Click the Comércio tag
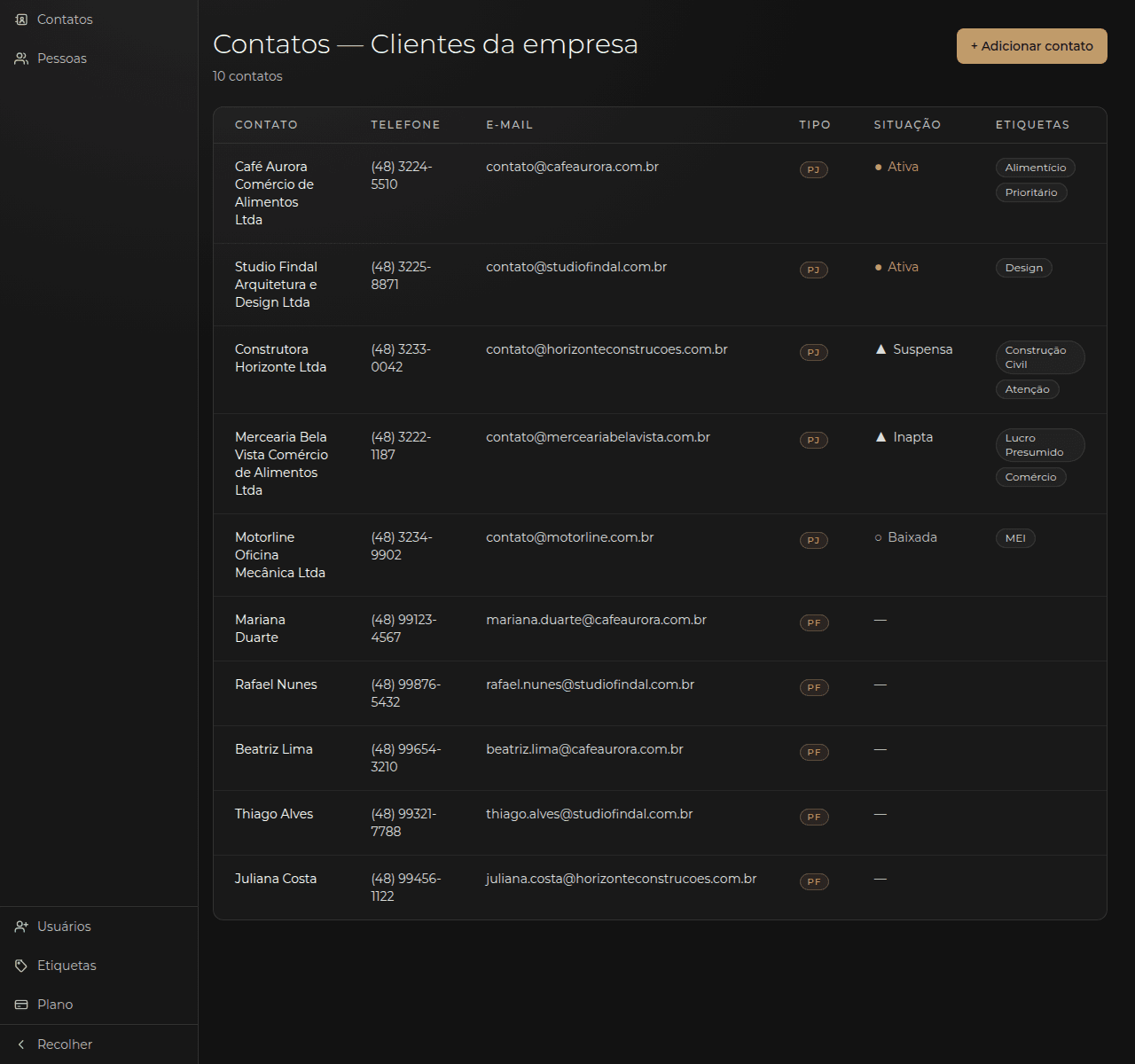Screen dimensions: 1135x1064 (x=1030, y=477)
